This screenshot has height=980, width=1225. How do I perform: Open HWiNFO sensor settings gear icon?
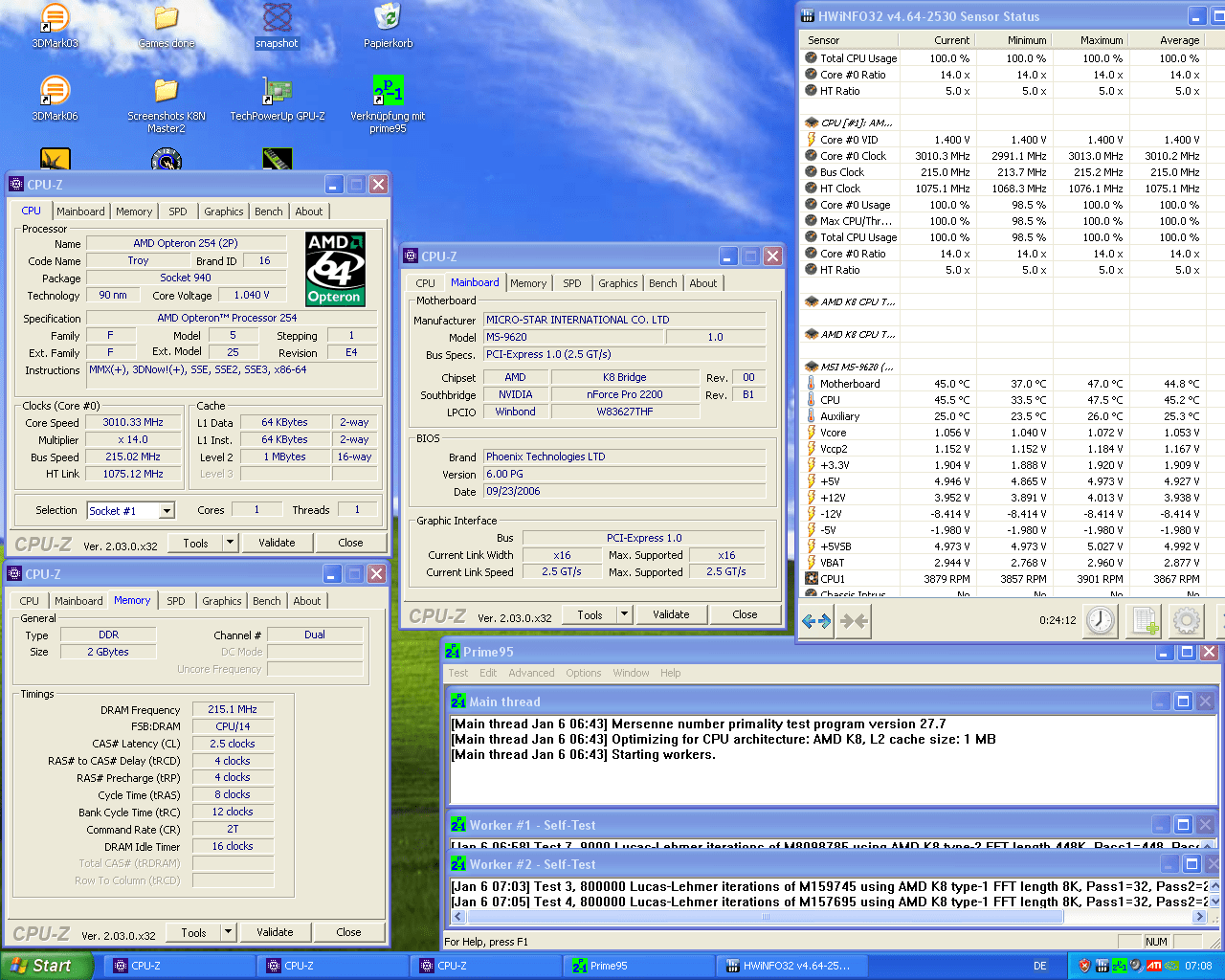click(1187, 621)
